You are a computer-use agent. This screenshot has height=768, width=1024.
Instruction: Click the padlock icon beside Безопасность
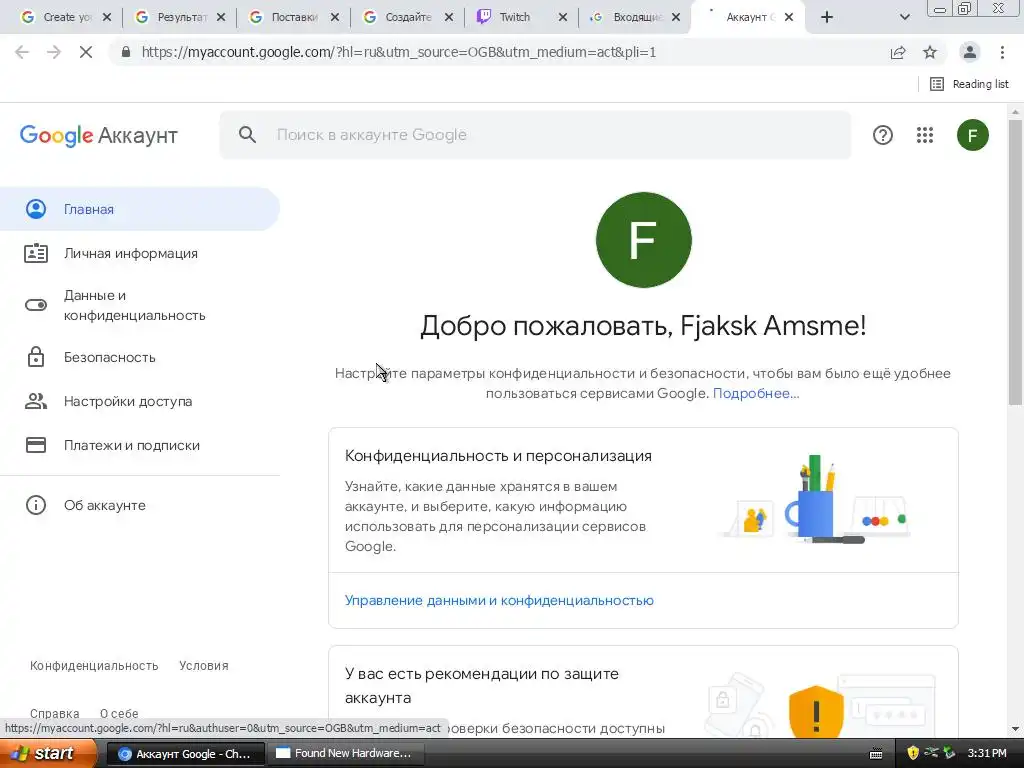[x=36, y=357]
